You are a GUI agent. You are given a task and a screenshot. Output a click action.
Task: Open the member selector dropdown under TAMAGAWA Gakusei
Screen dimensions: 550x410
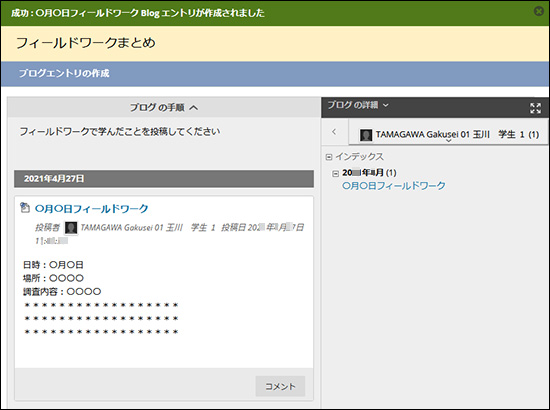coord(448,141)
